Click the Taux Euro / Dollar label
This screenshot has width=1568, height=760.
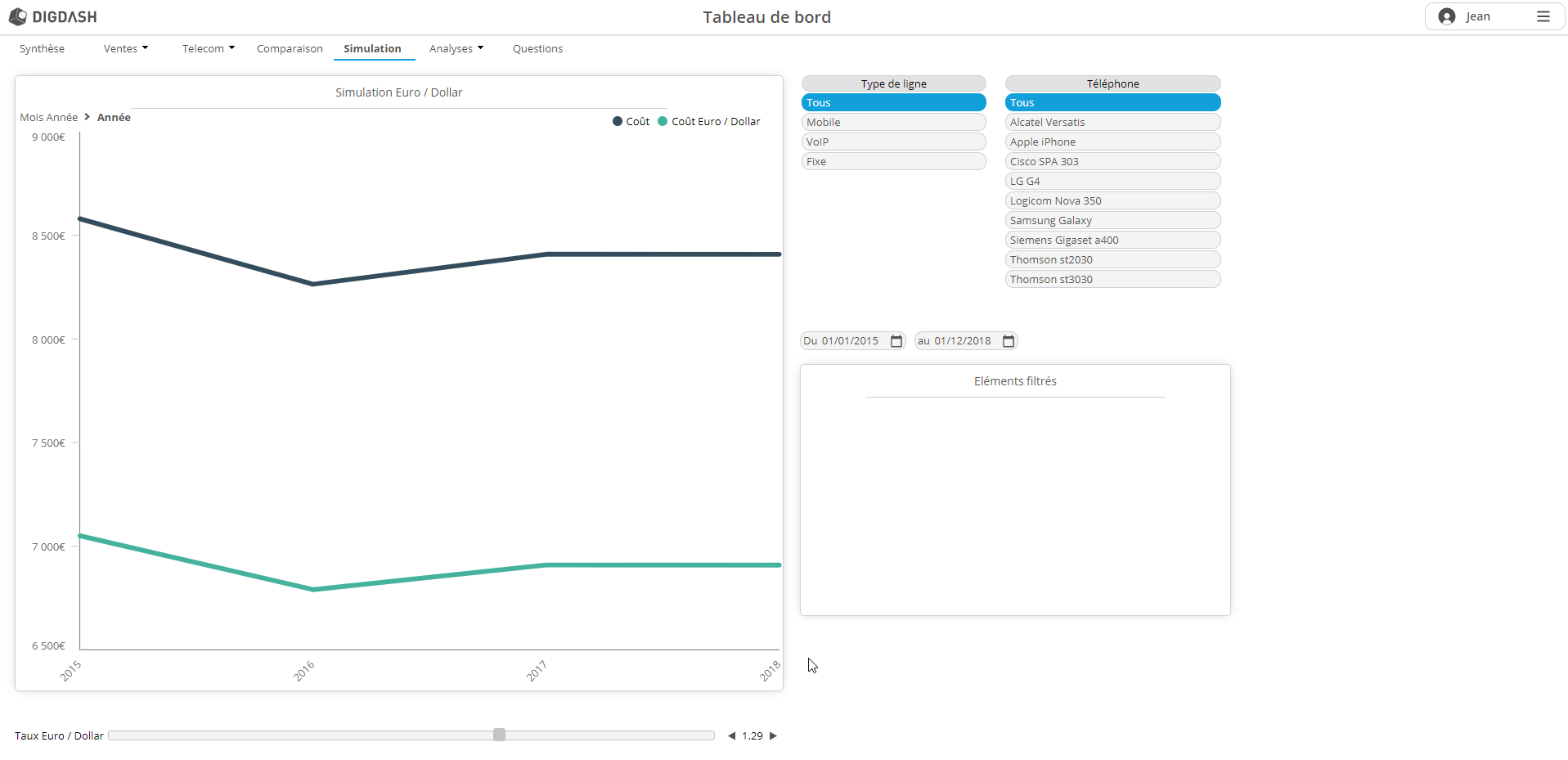click(x=59, y=735)
